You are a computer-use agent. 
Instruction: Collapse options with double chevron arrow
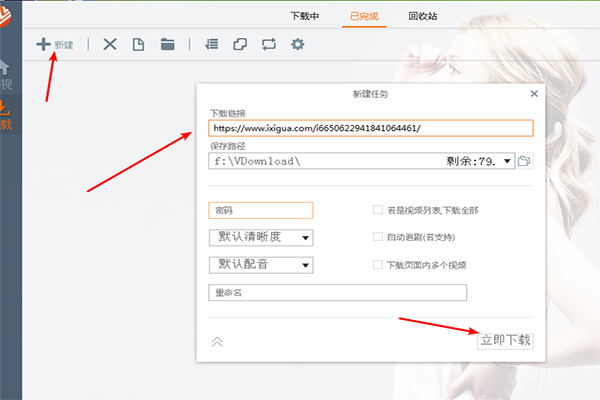[217, 341]
